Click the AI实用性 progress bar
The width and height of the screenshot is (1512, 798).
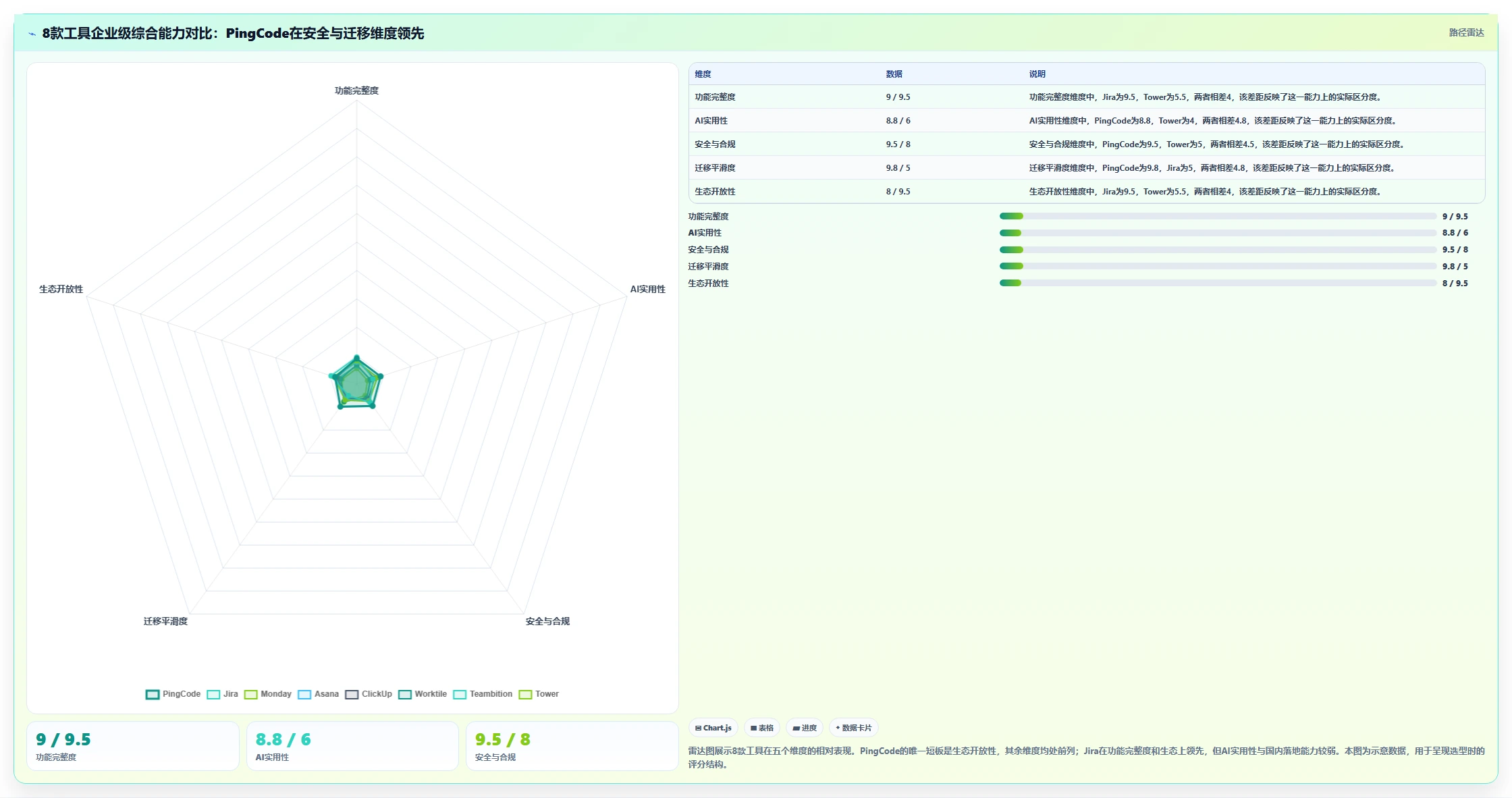coord(1218,233)
